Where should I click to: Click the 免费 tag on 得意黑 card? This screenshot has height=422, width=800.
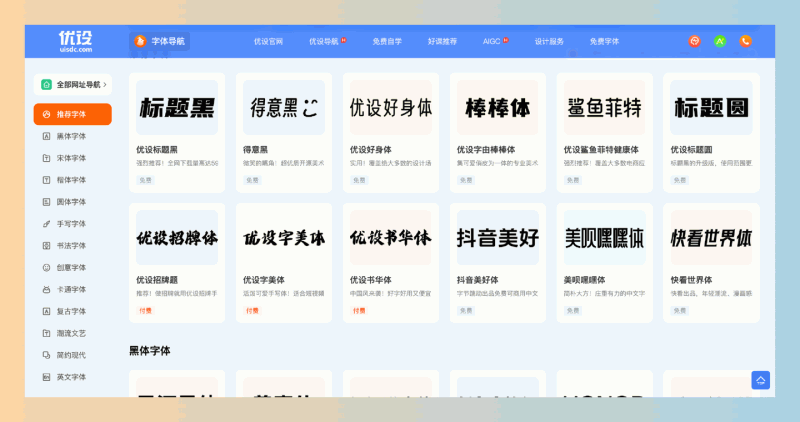pyautogui.click(x=252, y=180)
